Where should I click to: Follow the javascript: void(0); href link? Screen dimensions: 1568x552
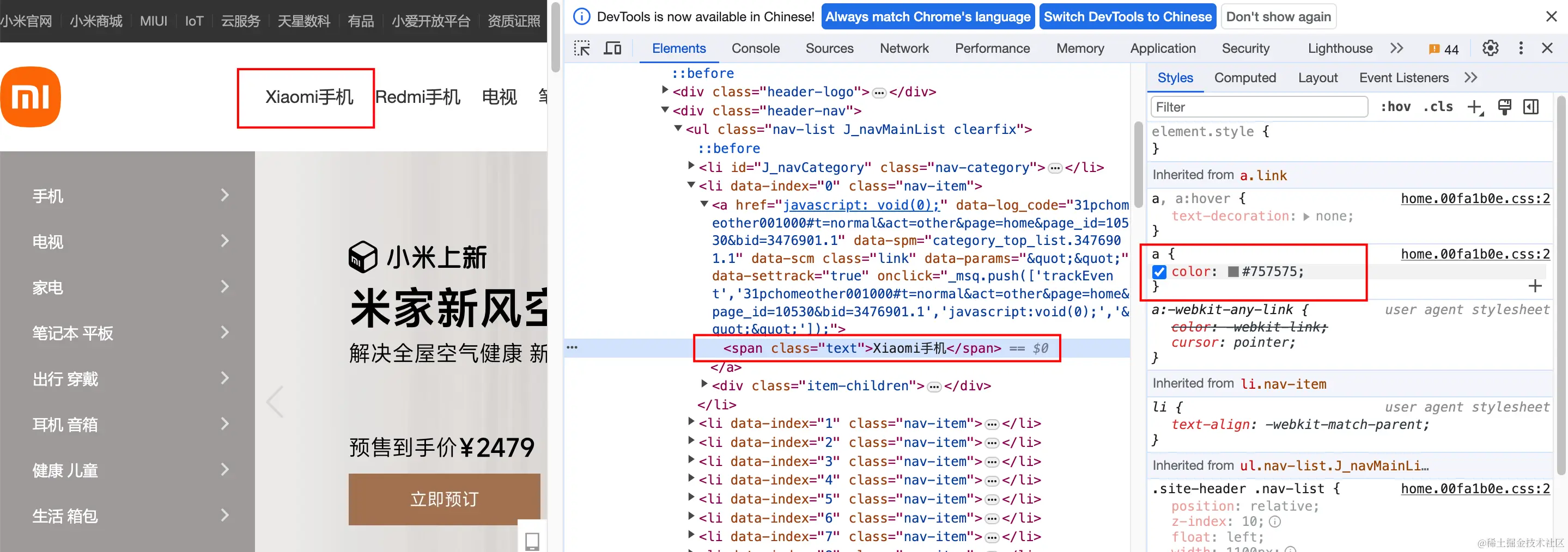tap(862, 205)
